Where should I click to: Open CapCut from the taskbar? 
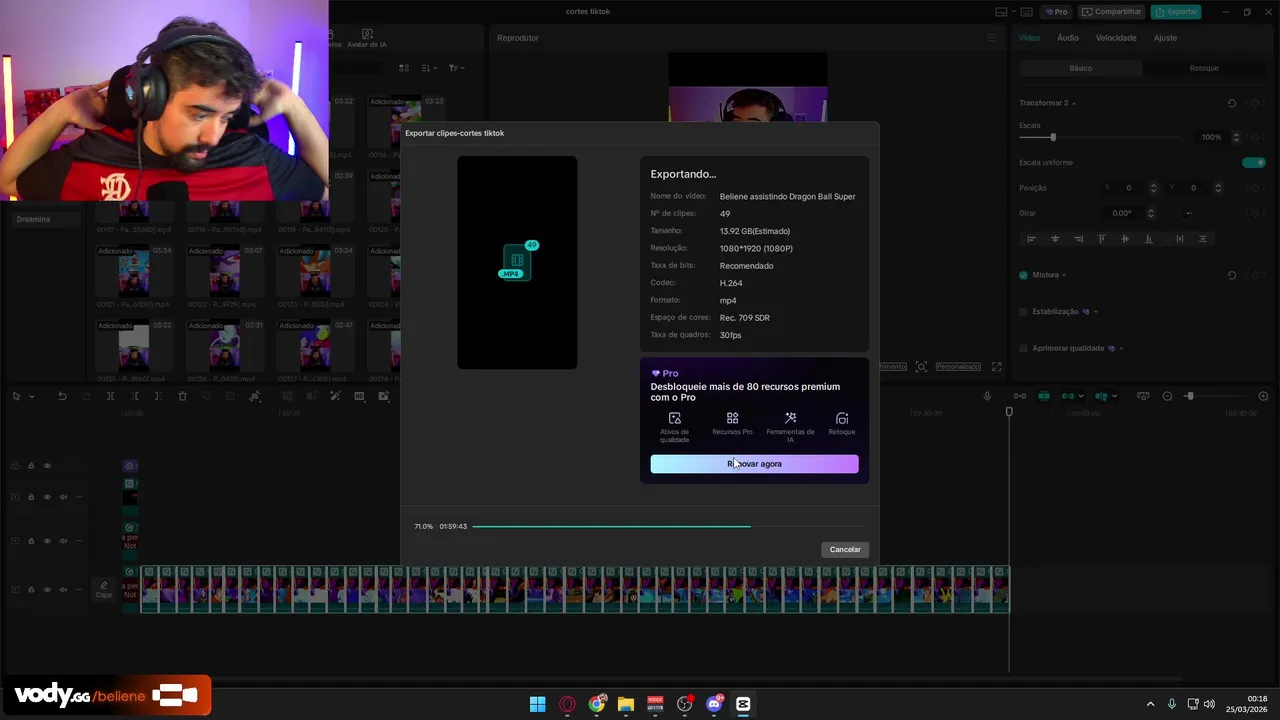coord(743,704)
